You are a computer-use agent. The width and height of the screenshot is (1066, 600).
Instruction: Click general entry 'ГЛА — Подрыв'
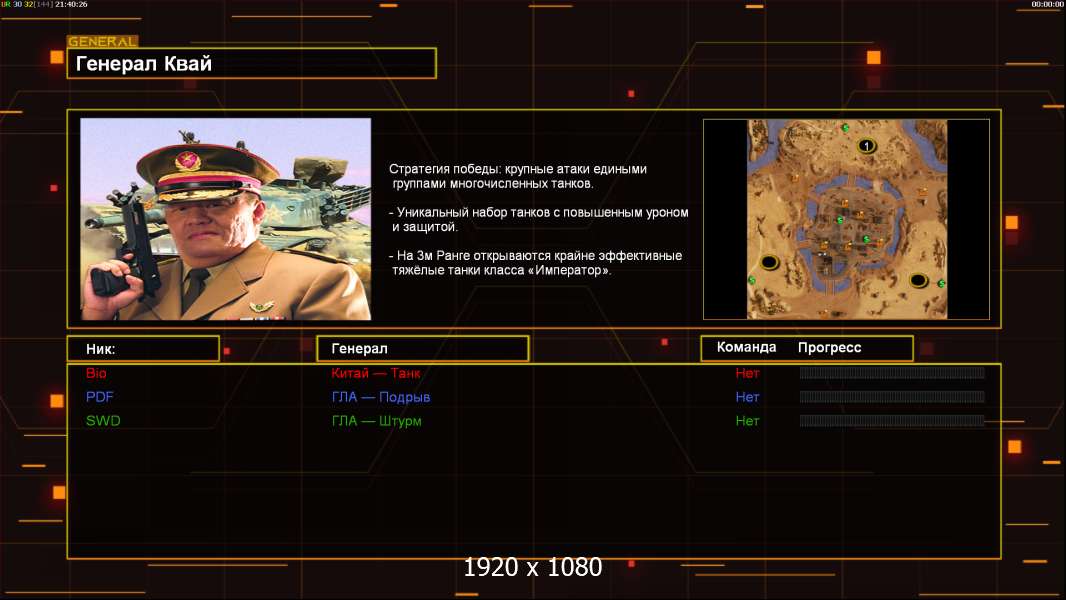tap(381, 397)
